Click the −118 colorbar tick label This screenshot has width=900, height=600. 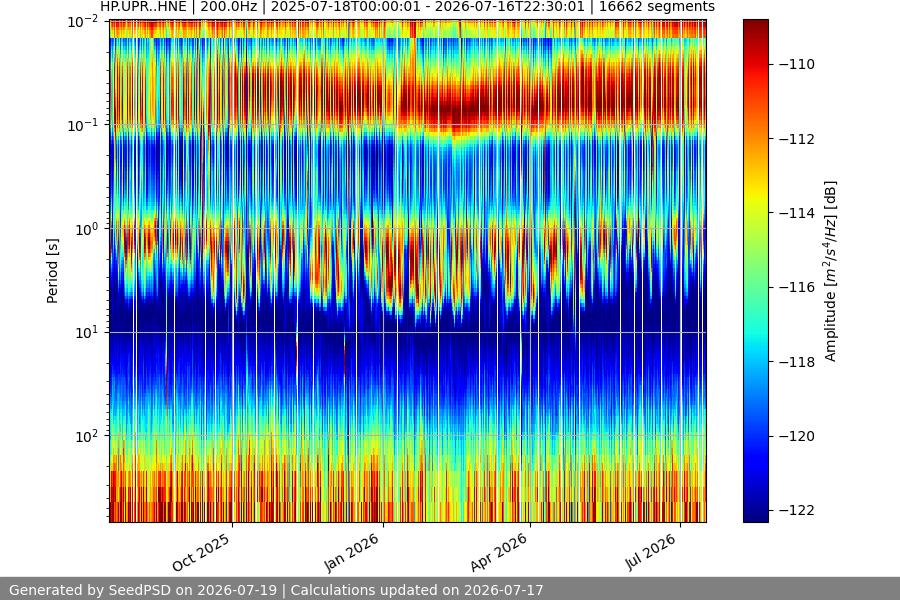(797, 362)
